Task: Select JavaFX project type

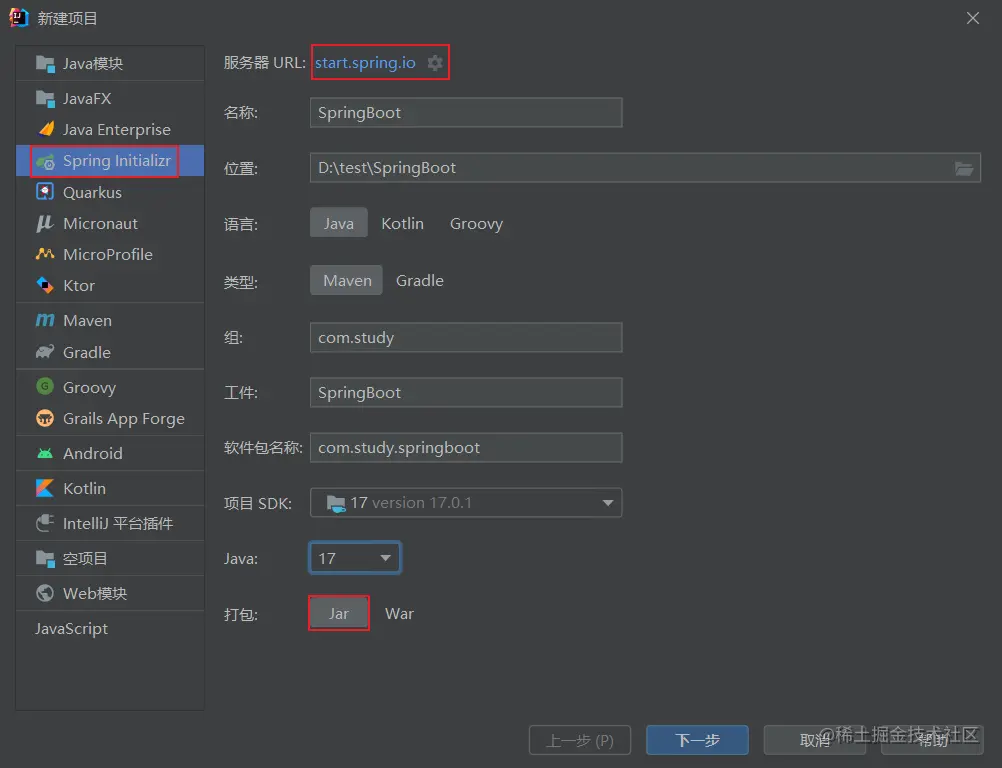Action: point(110,98)
